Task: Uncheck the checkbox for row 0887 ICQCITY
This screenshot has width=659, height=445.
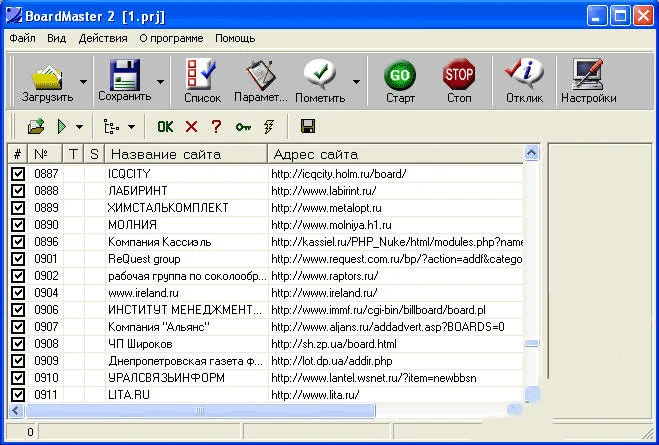Action: point(18,174)
